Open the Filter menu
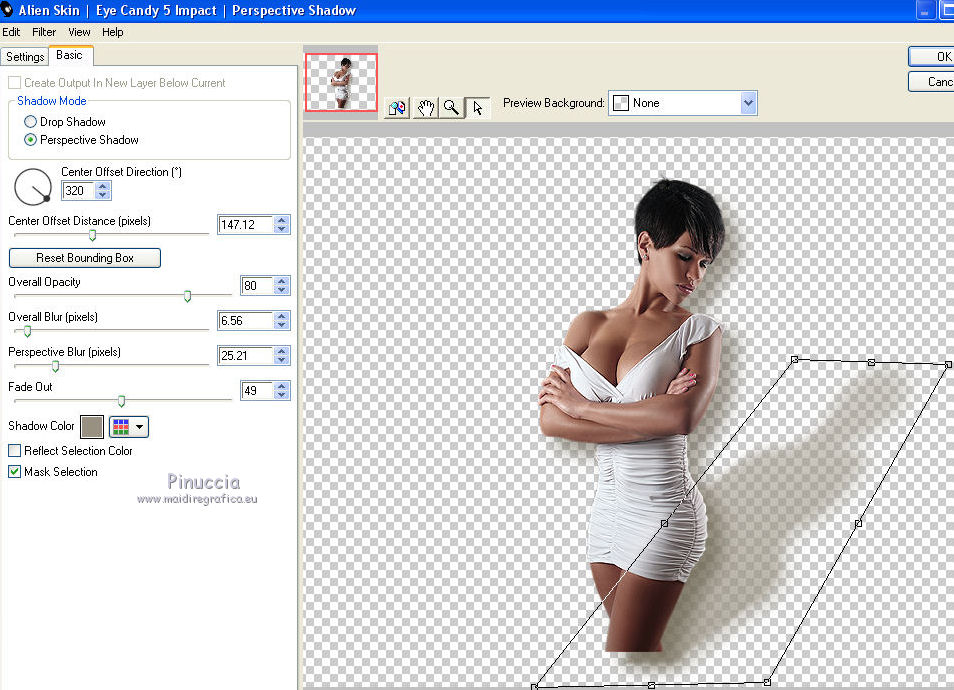The height and width of the screenshot is (690, 954). (x=44, y=32)
